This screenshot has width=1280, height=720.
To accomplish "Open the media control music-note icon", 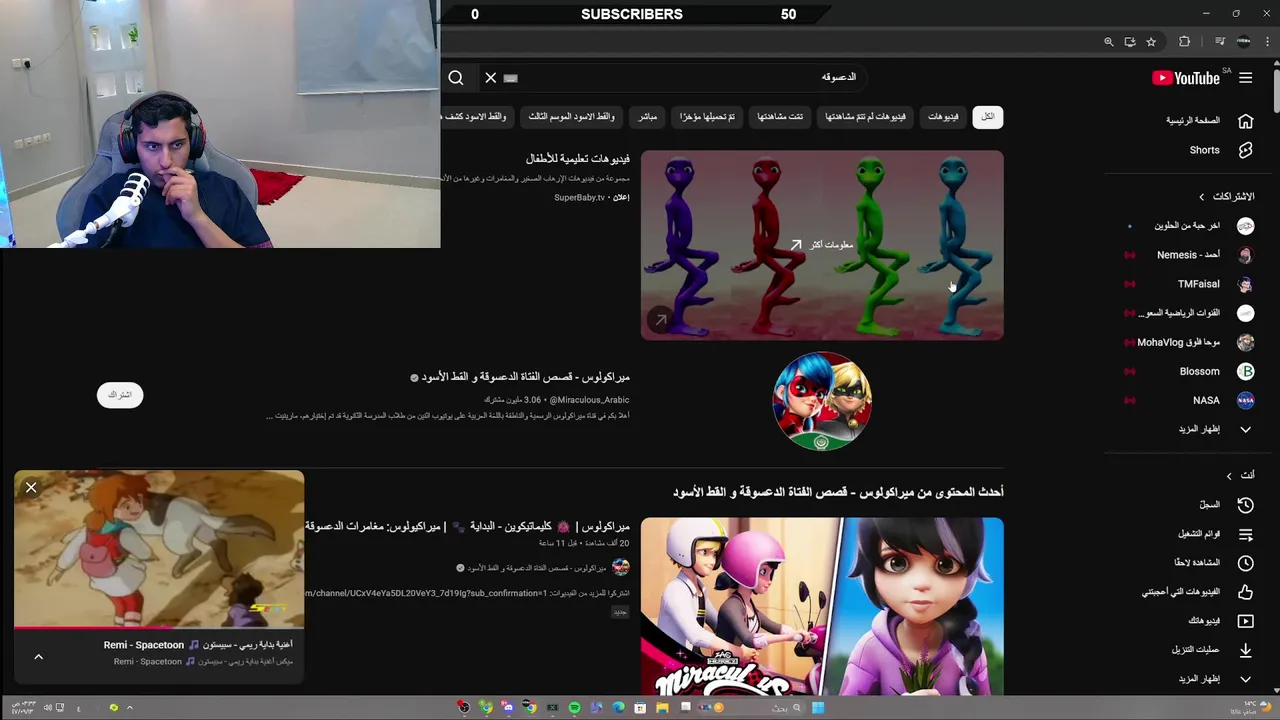I will point(1220,42).
